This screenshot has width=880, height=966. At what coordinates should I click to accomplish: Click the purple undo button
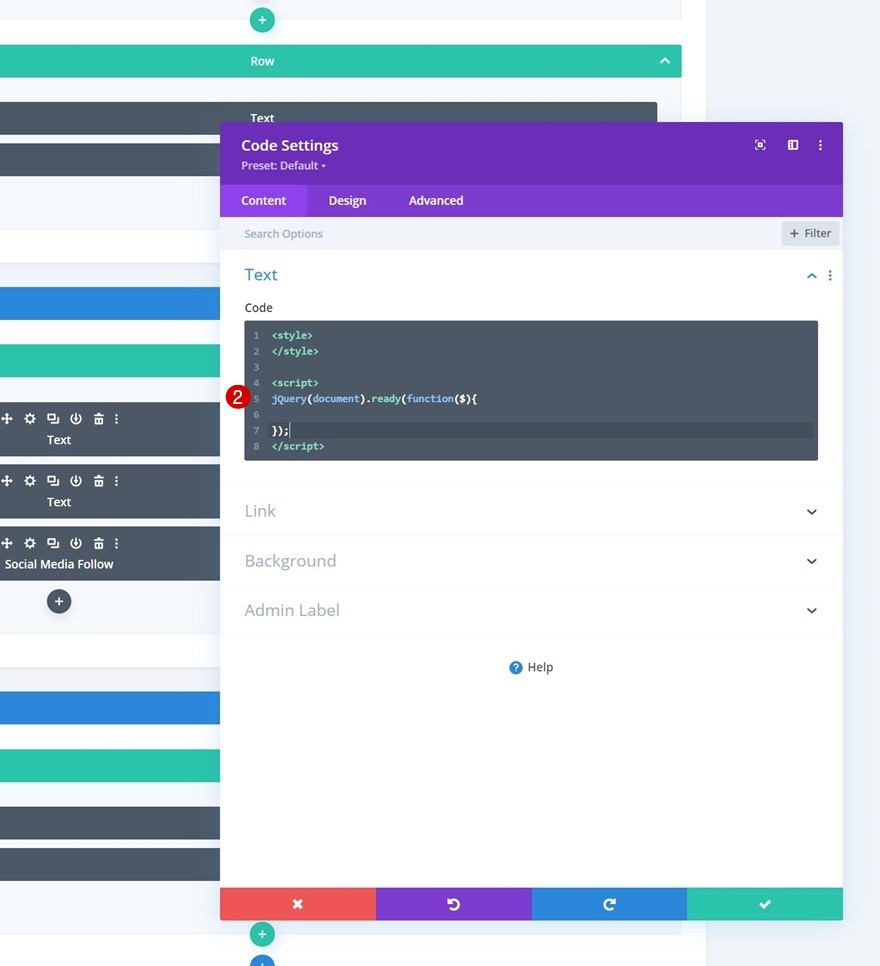click(454, 904)
